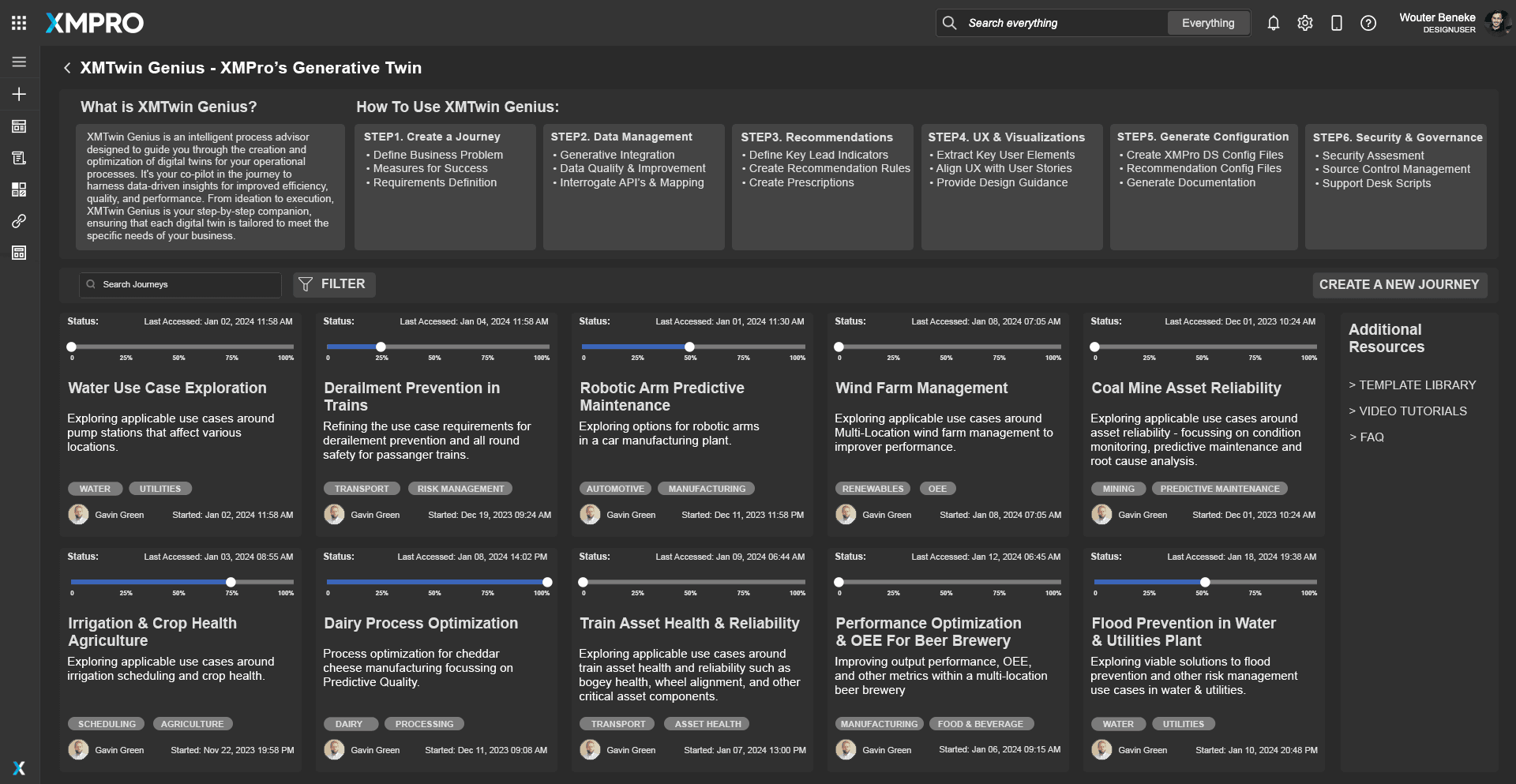Click Dairy Process Optimization progress slider handle
Screen dimensions: 1516x784
547,583
